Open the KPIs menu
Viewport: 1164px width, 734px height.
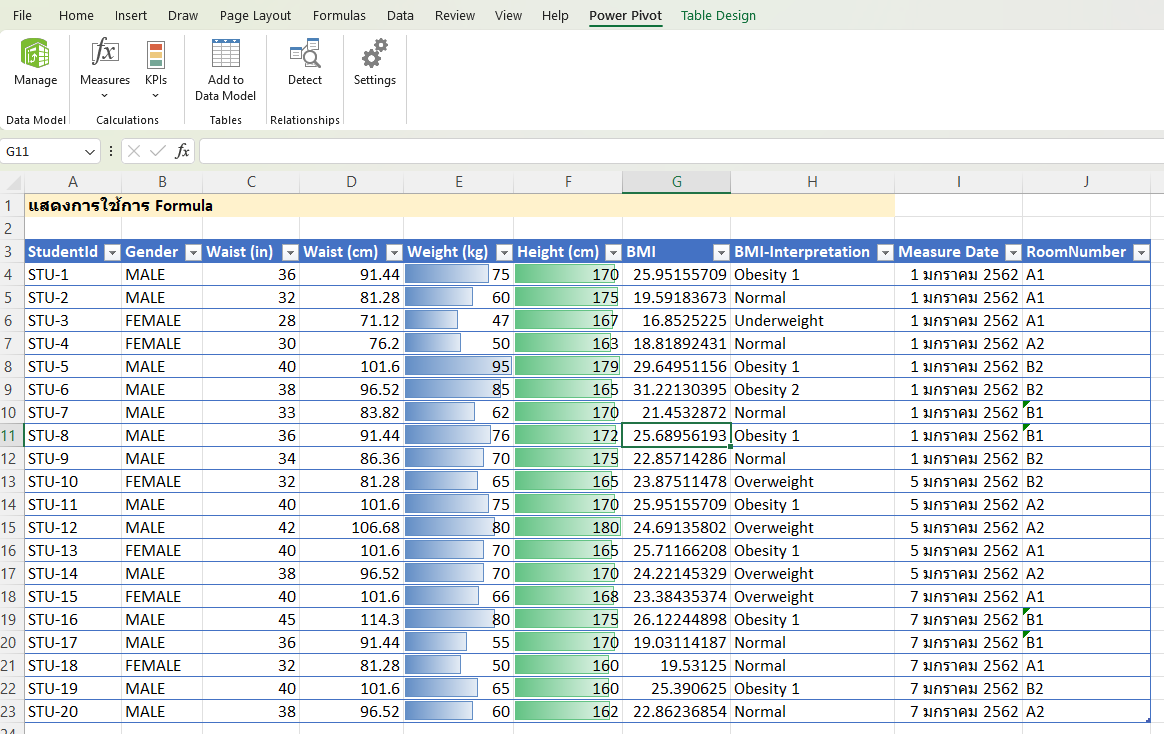click(x=156, y=68)
